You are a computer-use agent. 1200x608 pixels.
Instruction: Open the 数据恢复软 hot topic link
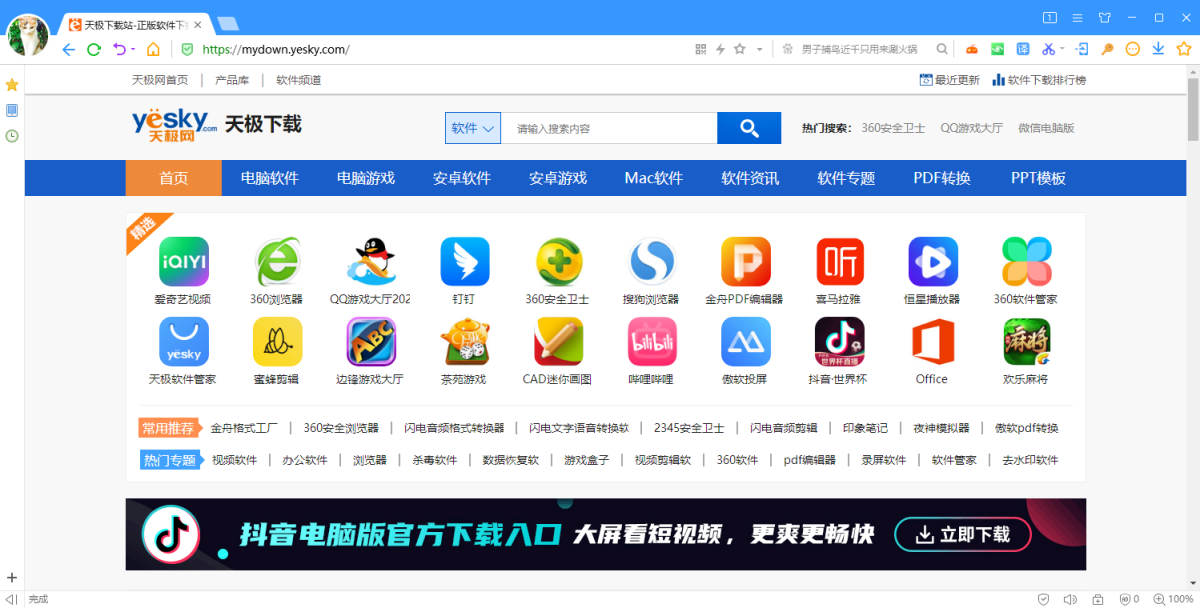pos(510,460)
